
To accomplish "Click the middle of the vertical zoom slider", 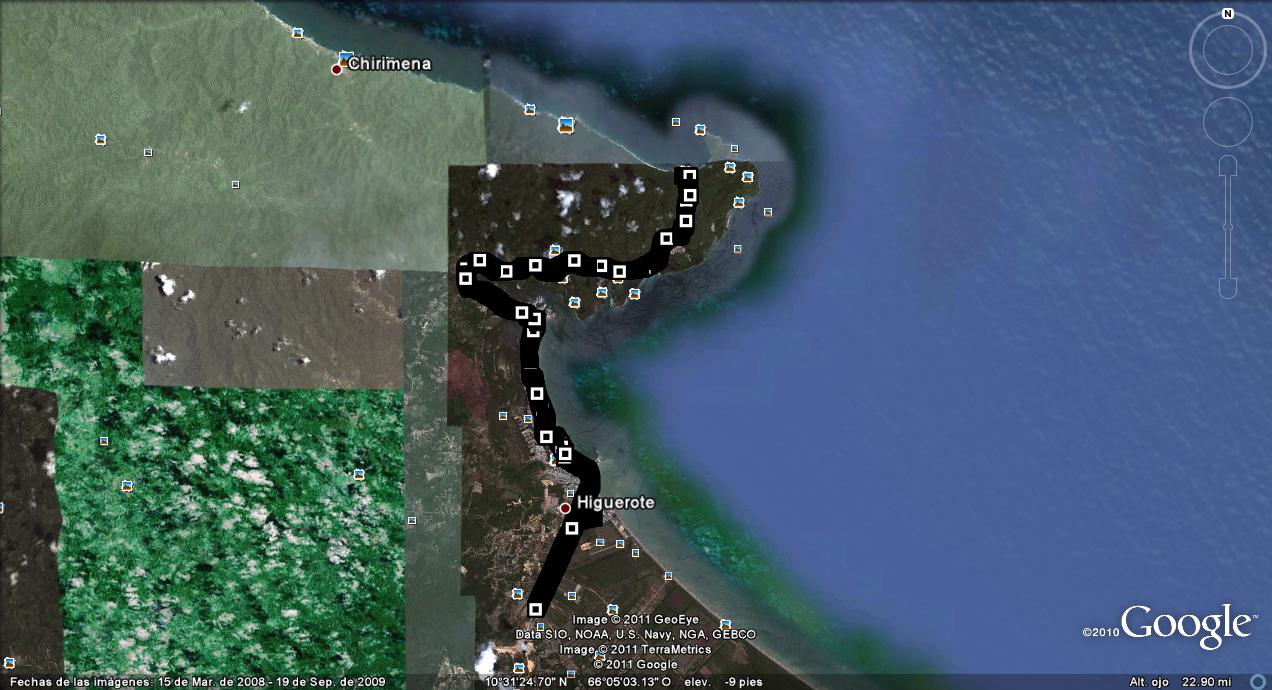I will pos(1228,227).
